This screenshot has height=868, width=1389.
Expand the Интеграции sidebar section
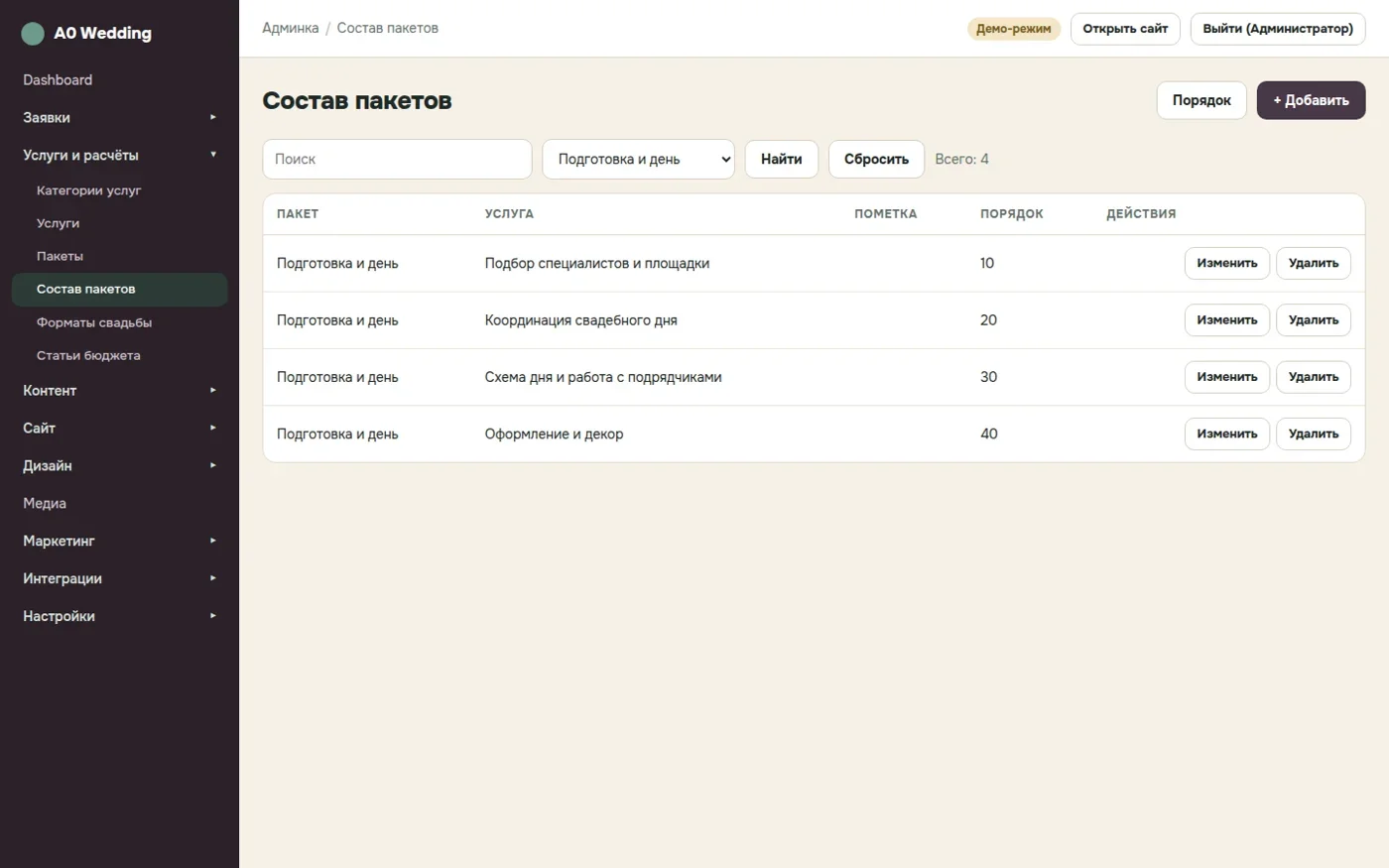point(119,579)
